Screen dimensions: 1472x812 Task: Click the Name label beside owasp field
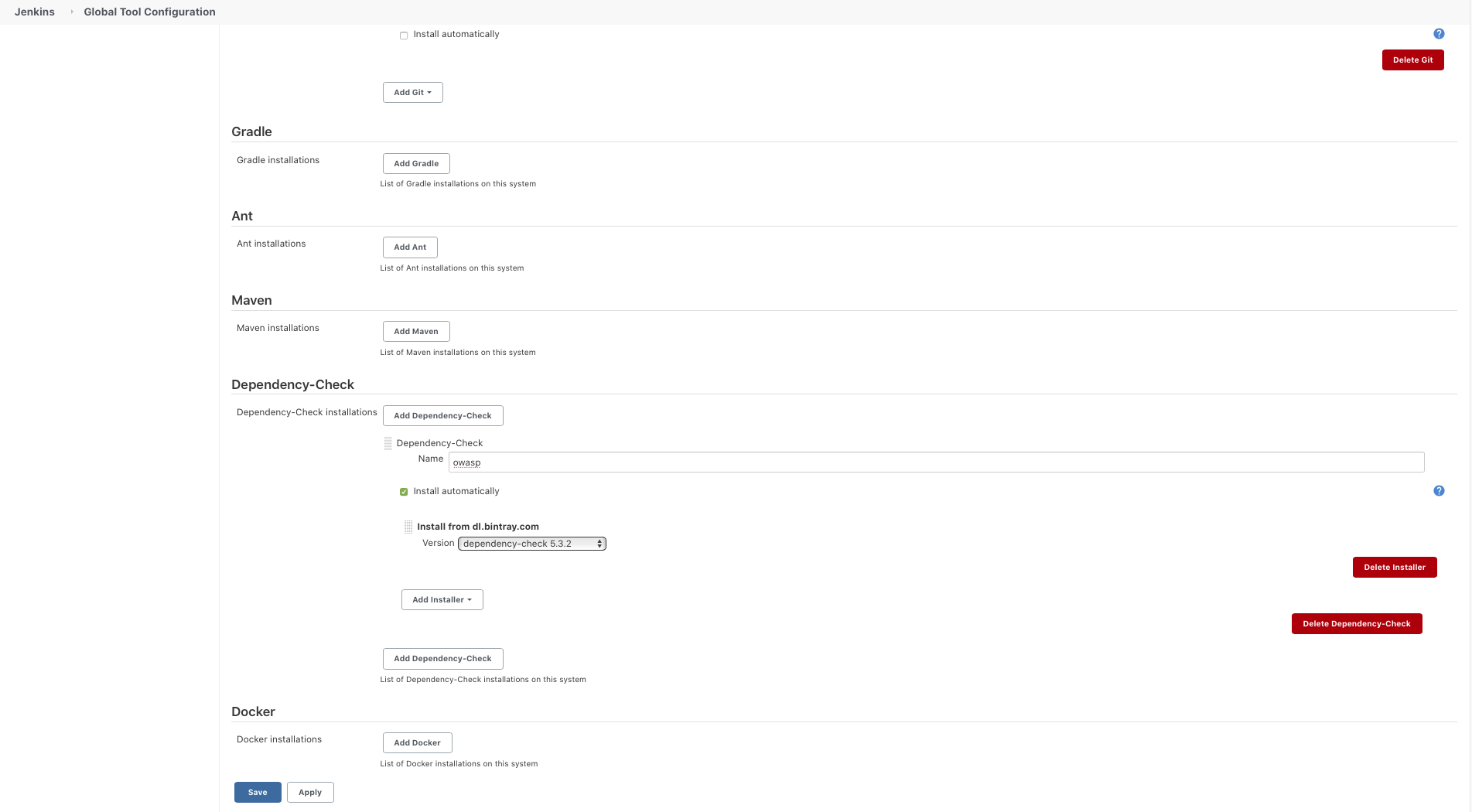(x=431, y=459)
